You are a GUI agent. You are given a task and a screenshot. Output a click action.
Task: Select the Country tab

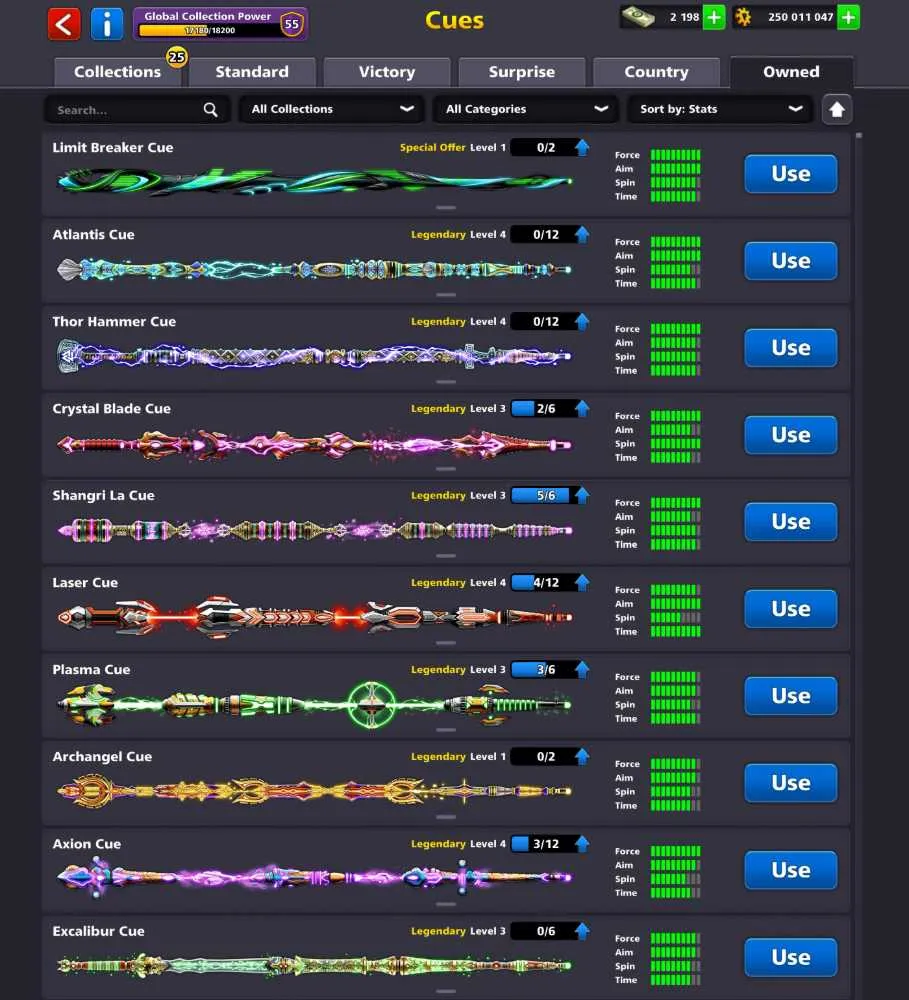(x=656, y=72)
